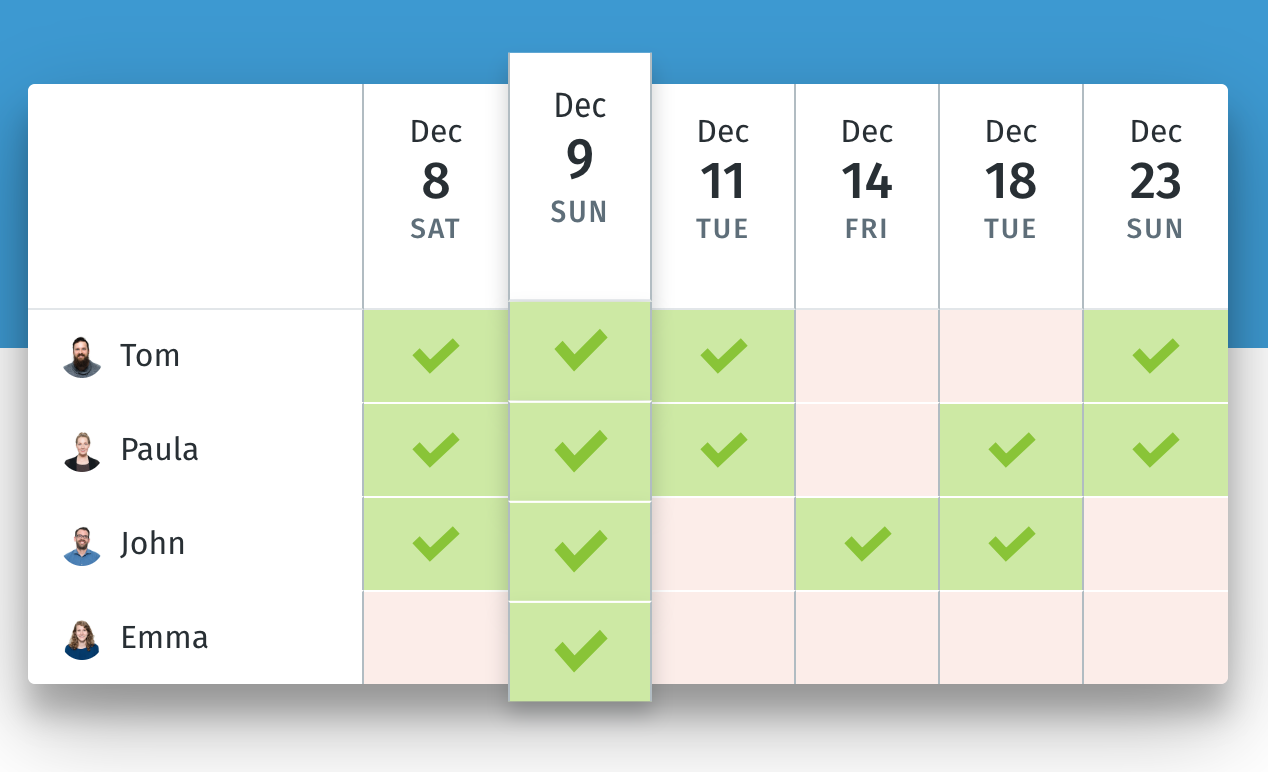Select Paula's checkmark for Dec 23
This screenshot has width=1268, height=772.
pyautogui.click(x=1155, y=449)
